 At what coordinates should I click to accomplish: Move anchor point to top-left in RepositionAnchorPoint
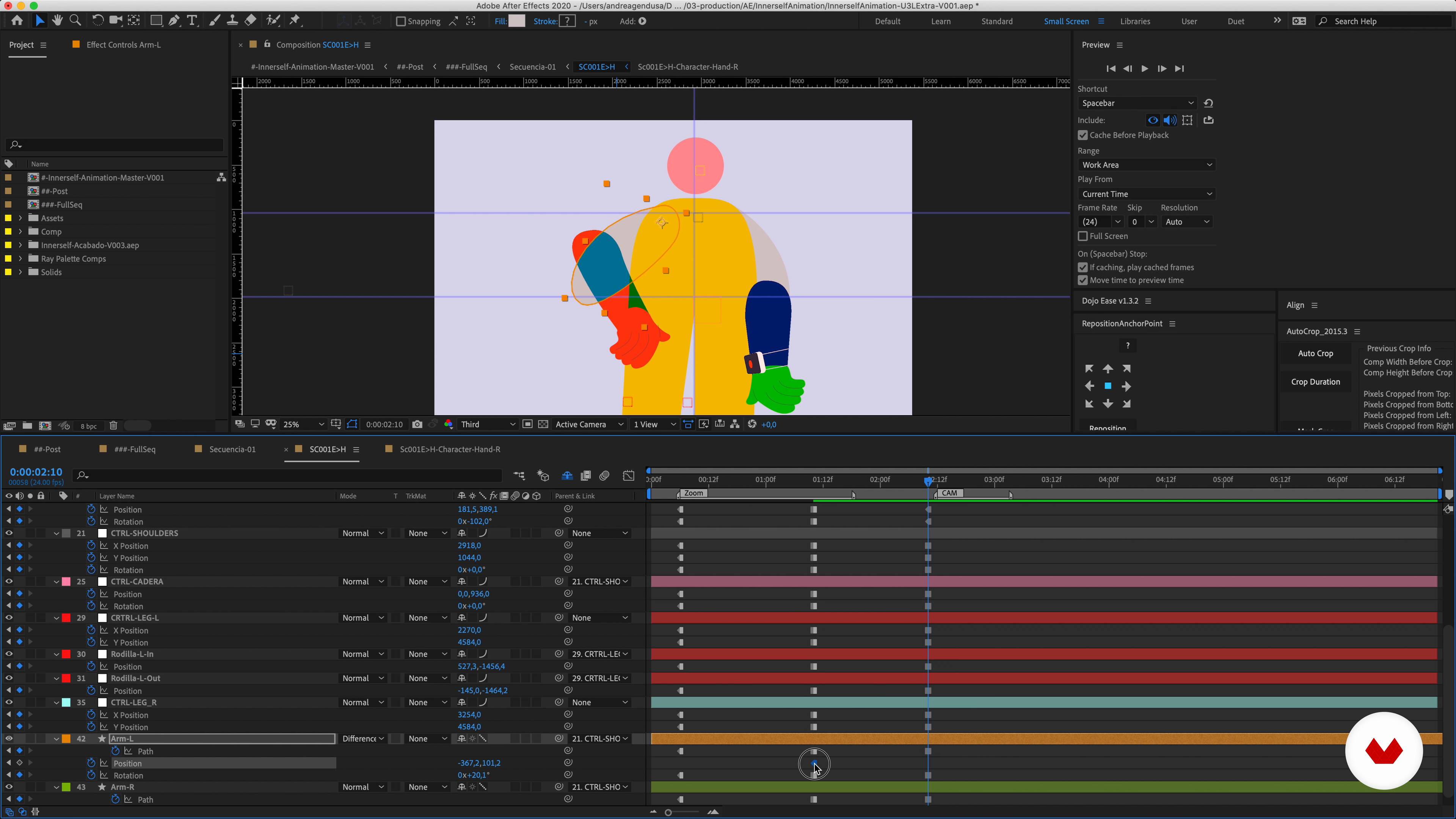pyautogui.click(x=1089, y=369)
